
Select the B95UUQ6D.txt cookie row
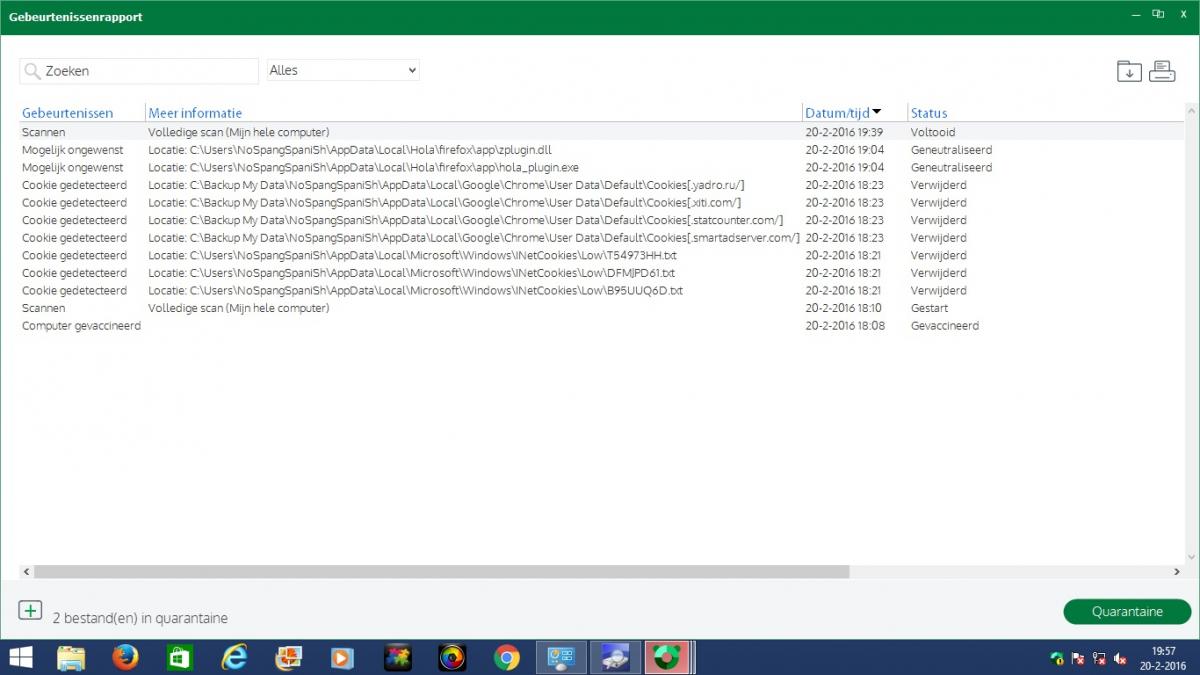point(602,290)
